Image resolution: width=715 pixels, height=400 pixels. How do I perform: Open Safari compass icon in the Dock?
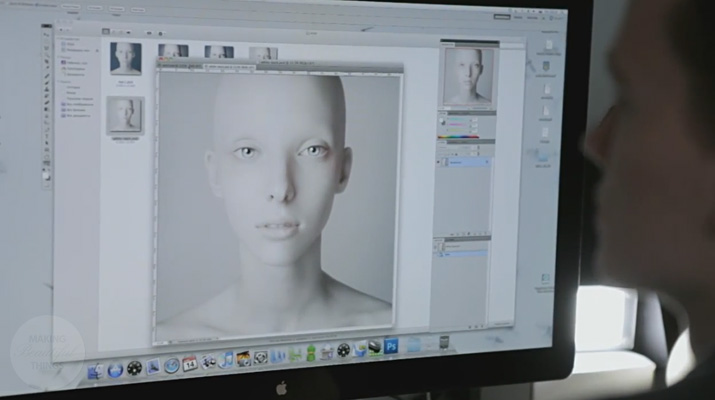[171, 365]
